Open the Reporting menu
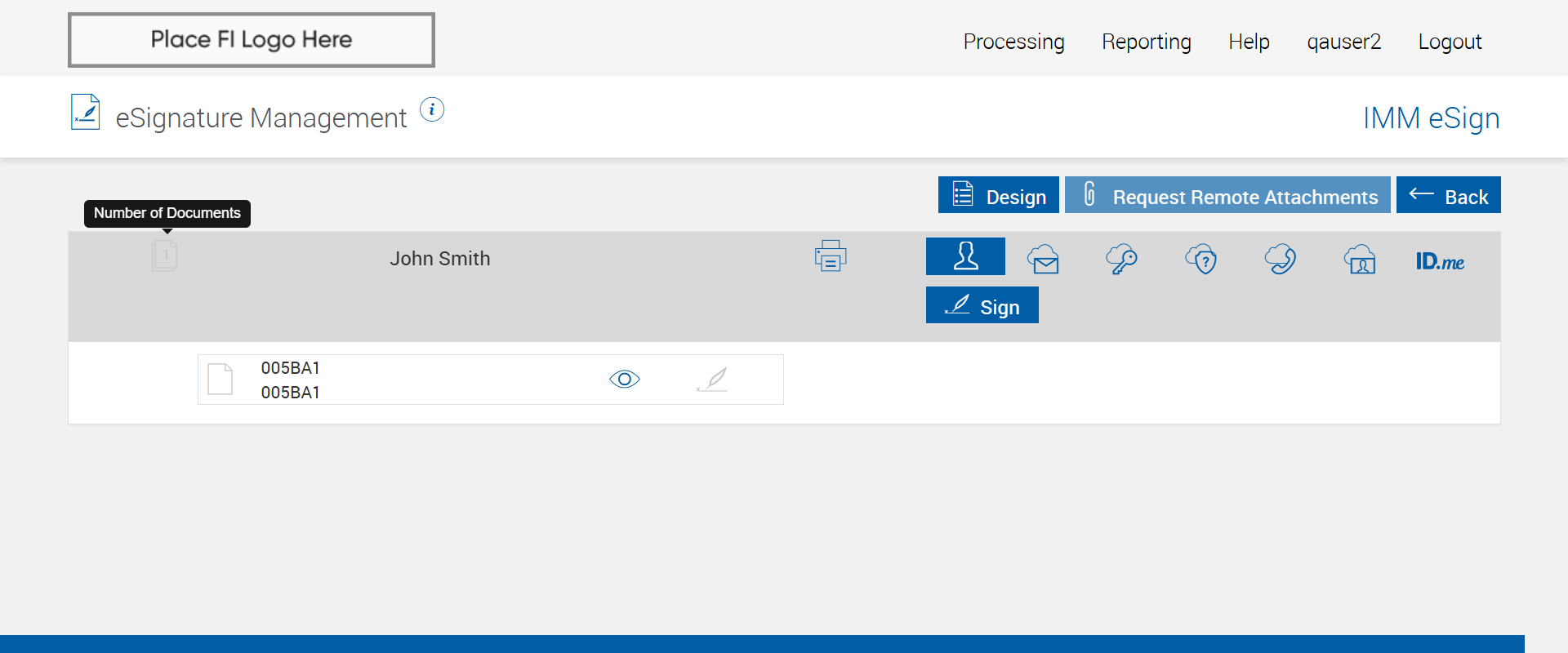 pos(1146,42)
